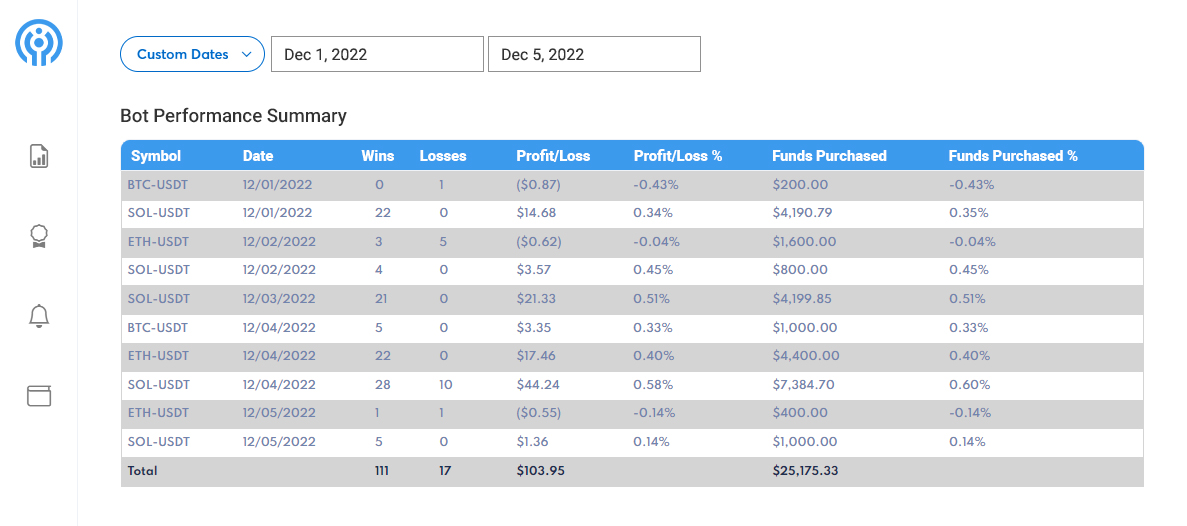The height and width of the screenshot is (526, 1187).
Task: Click the $25,175.33 total funds purchased
Action: click(805, 471)
